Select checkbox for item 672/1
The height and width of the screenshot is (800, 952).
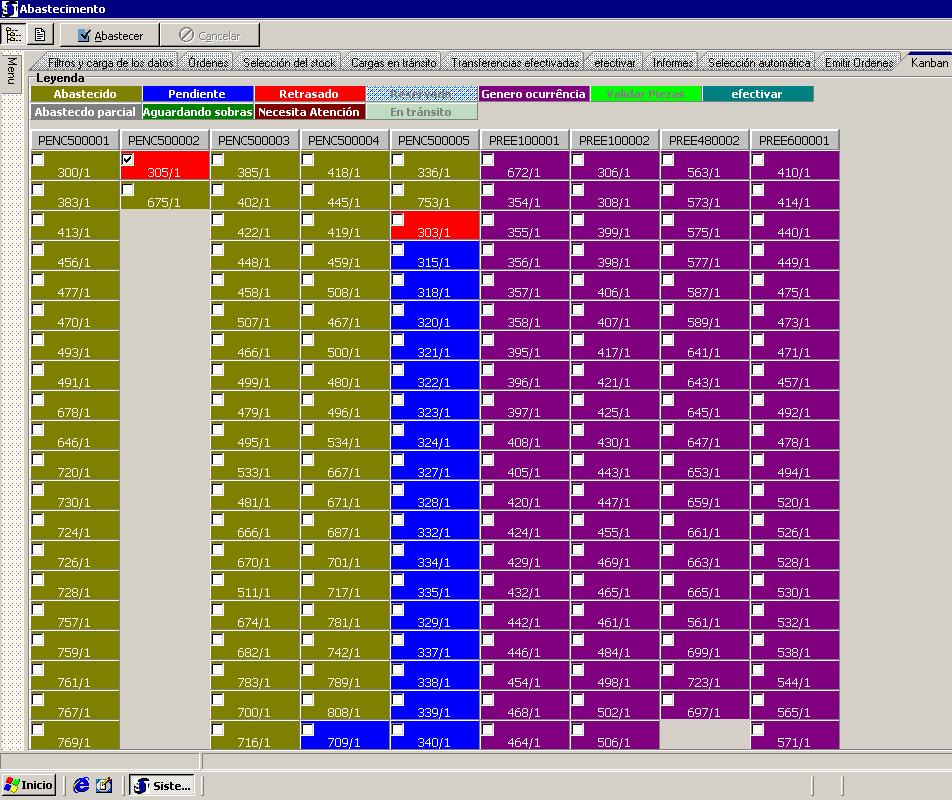click(x=488, y=160)
